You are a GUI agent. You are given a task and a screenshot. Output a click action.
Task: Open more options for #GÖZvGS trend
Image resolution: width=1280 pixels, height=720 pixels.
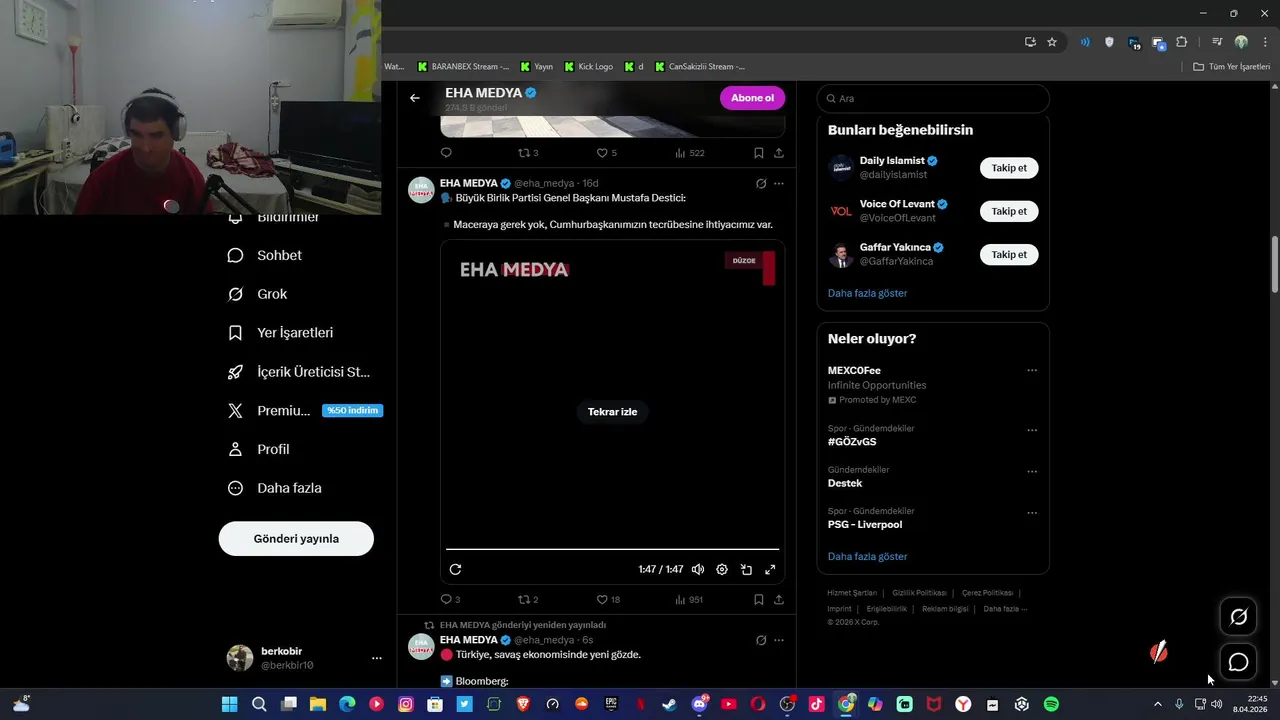(1032, 430)
